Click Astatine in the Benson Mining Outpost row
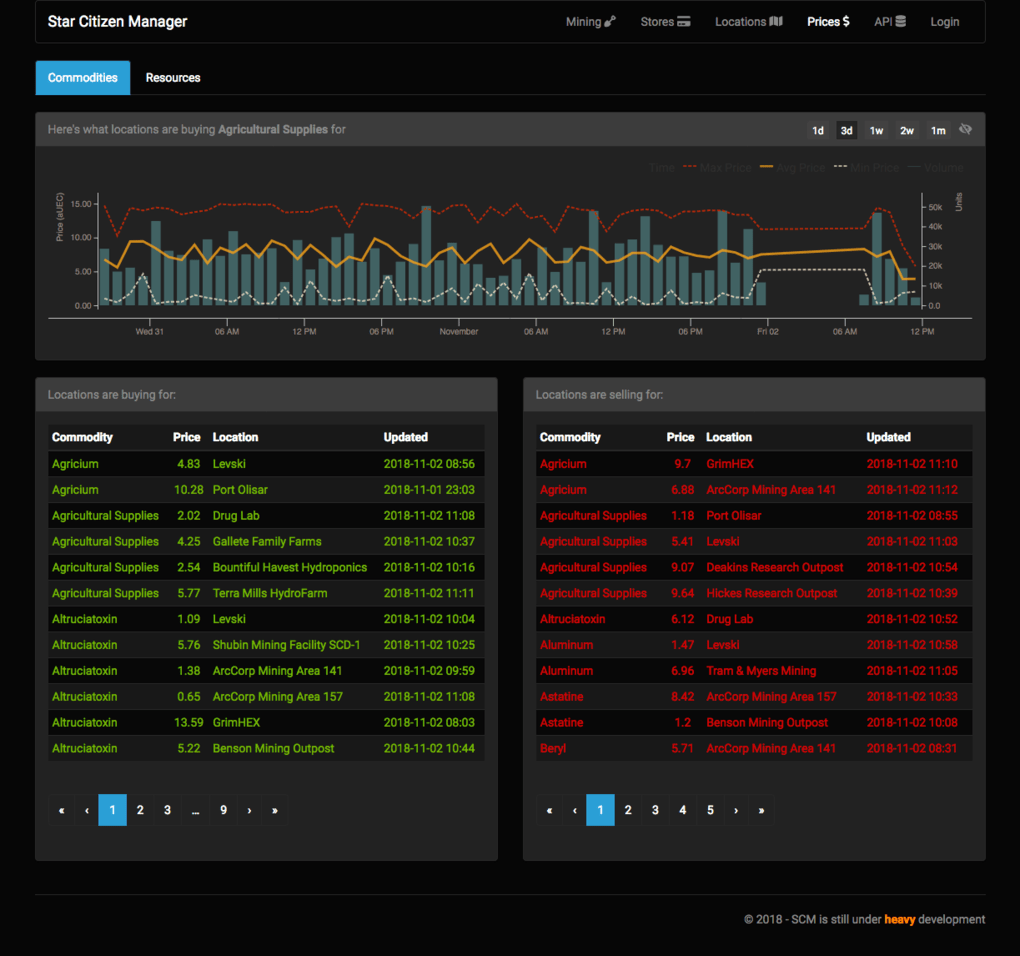 point(561,723)
